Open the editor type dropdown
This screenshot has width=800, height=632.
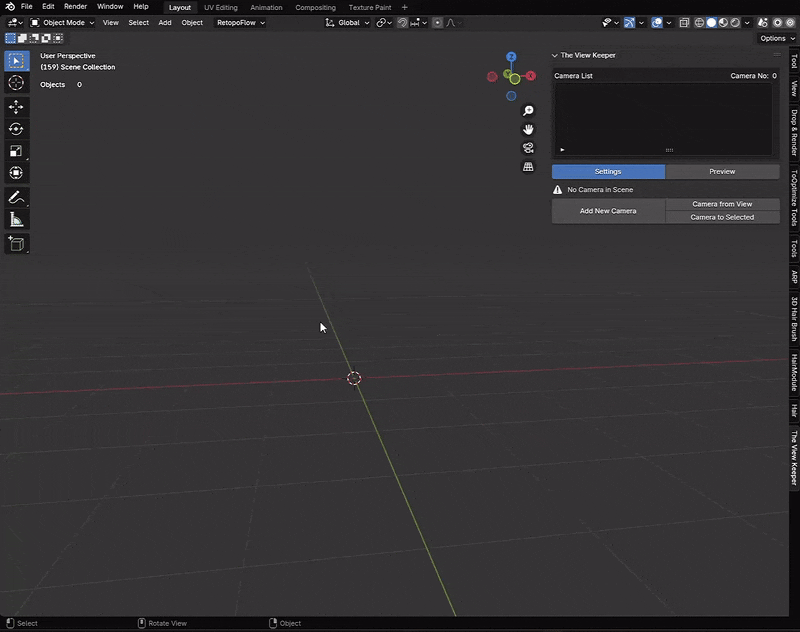[x=14, y=22]
